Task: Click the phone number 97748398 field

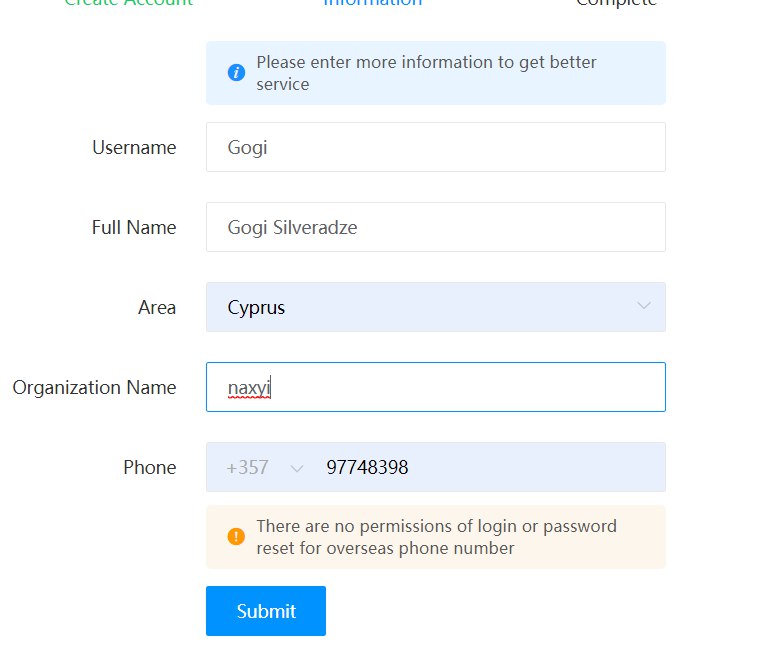Action: coord(489,467)
